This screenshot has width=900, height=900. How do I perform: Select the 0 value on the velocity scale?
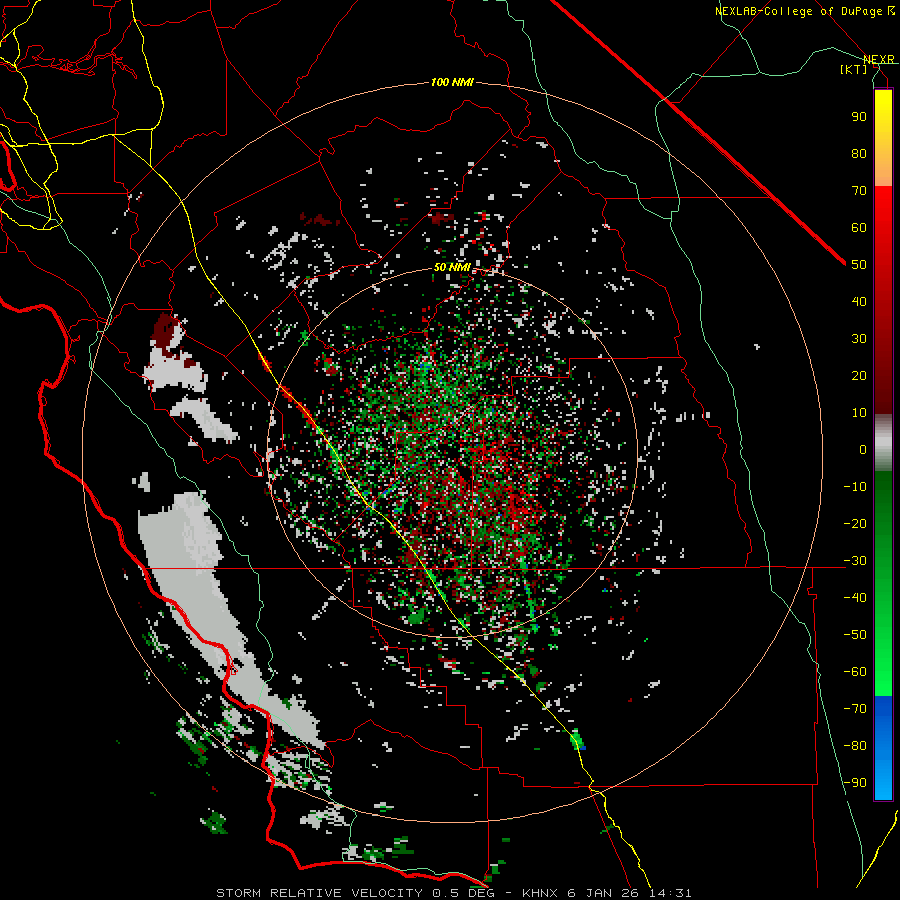(x=863, y=450)
